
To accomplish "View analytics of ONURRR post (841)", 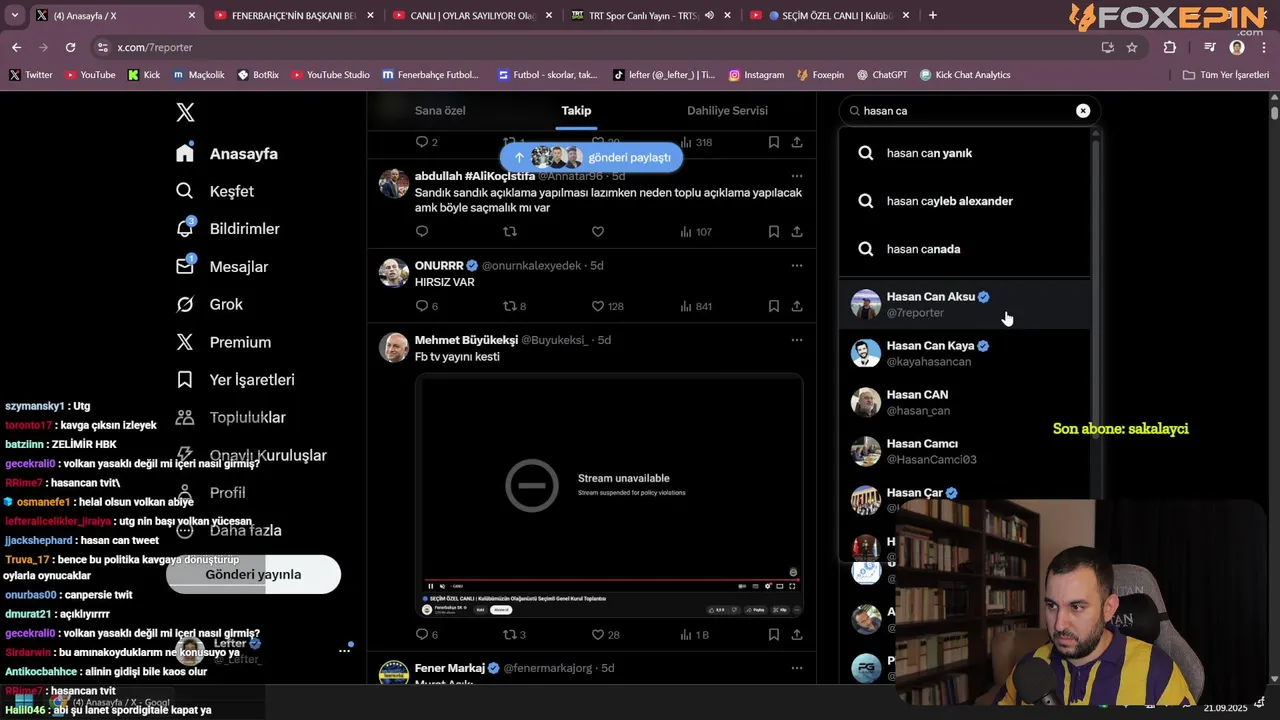I will [x=696, y=306].
